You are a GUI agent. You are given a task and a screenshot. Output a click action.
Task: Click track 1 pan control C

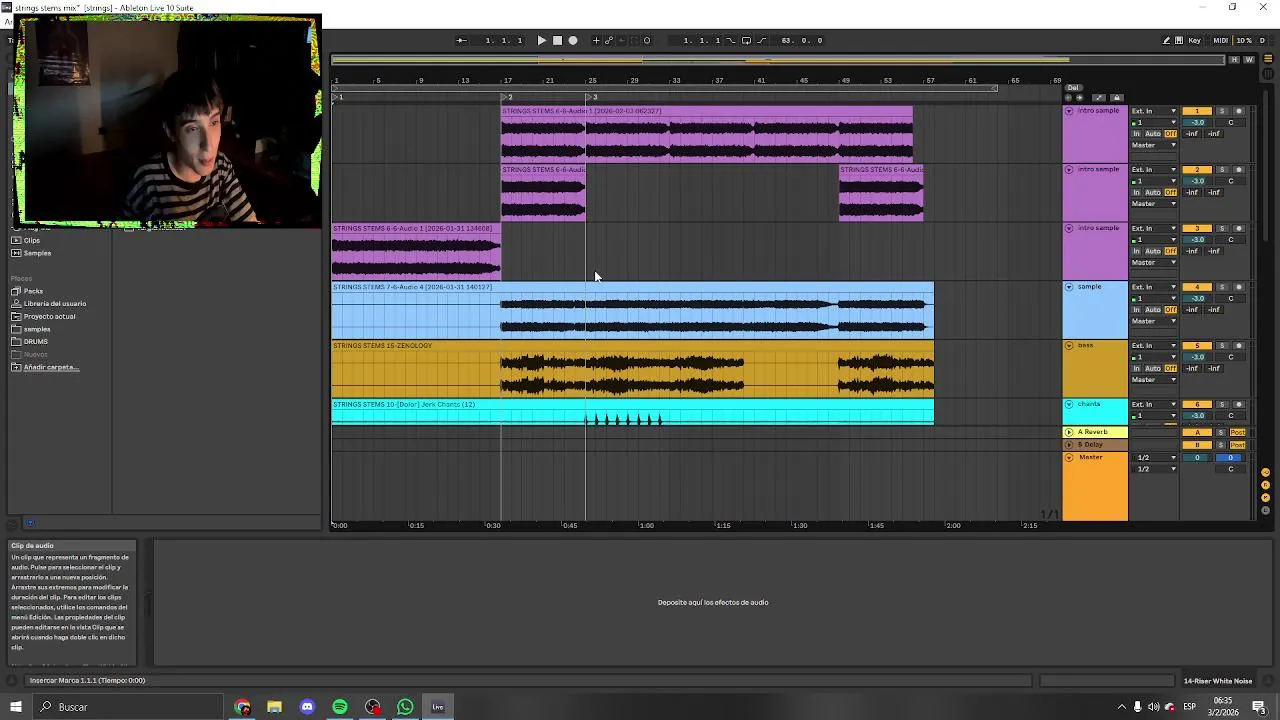[1231, 123]
